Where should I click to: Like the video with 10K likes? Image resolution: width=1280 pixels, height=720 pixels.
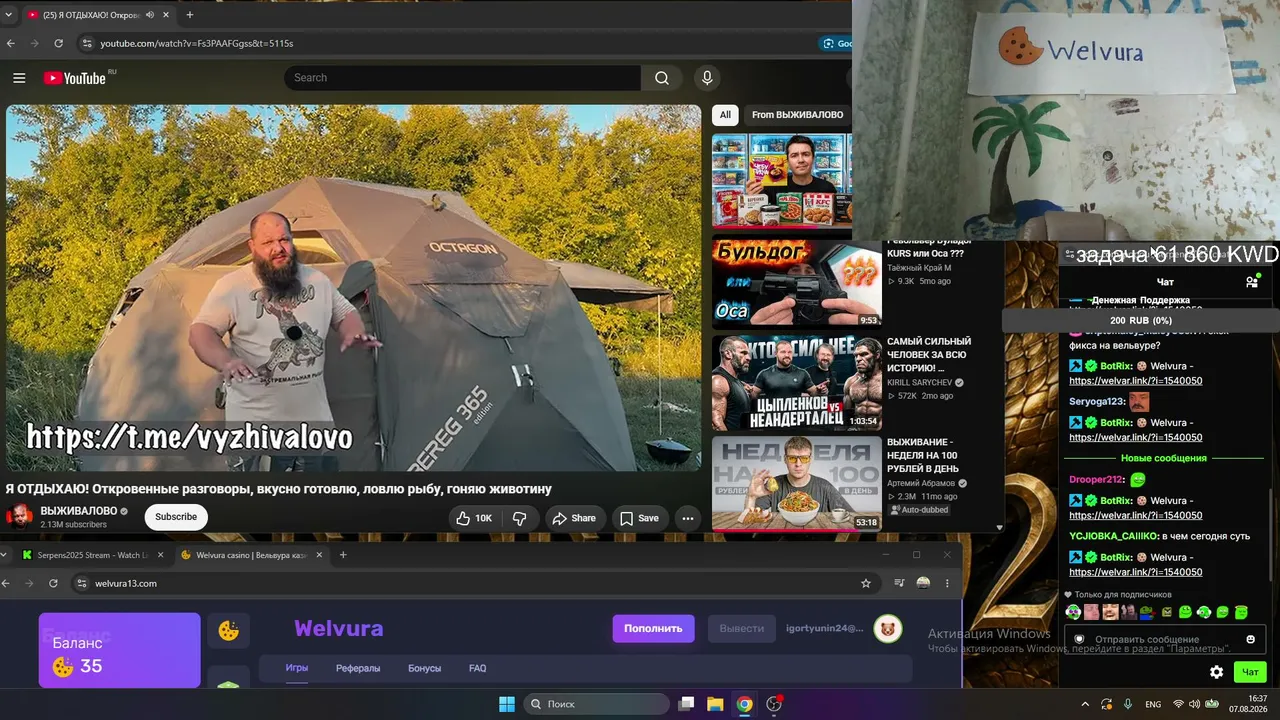coord(474,518)
